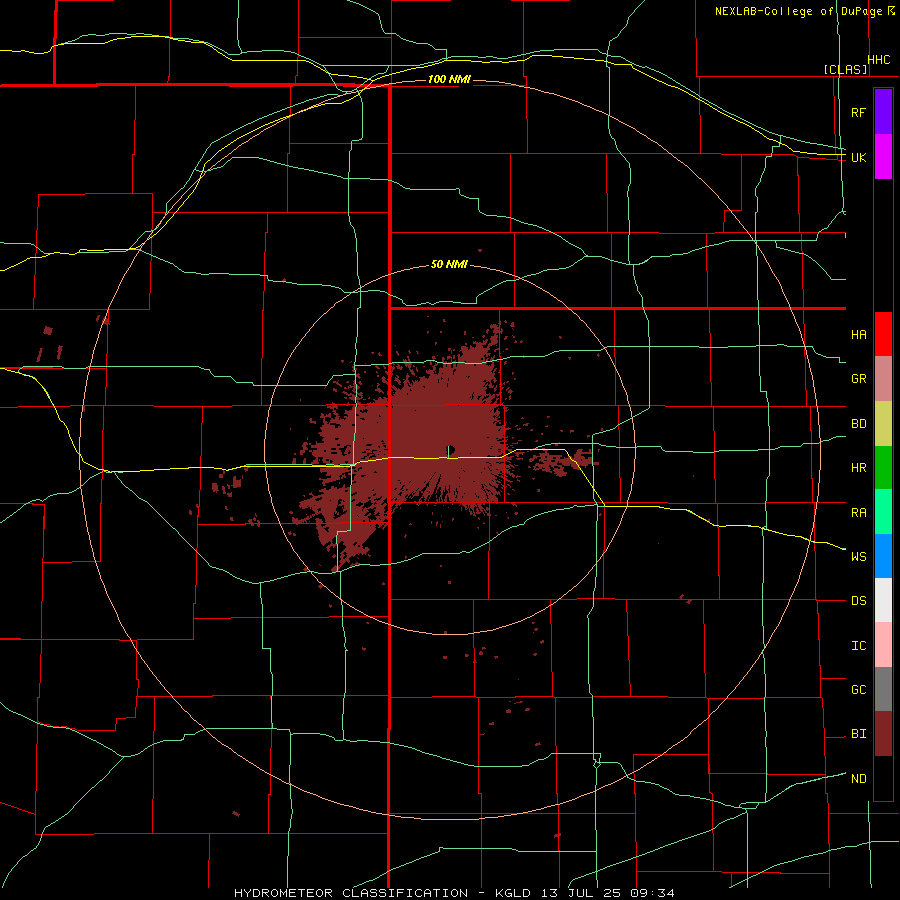Click the '[CLAS]' units label
The image size is (900, 900).
[x=845, y=70]
